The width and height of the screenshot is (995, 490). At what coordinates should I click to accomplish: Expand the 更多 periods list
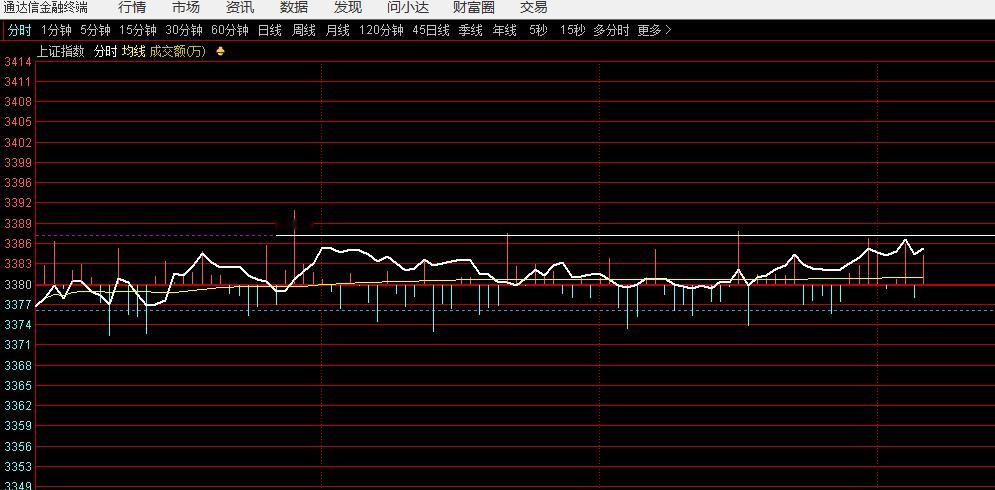click(654, 30)
